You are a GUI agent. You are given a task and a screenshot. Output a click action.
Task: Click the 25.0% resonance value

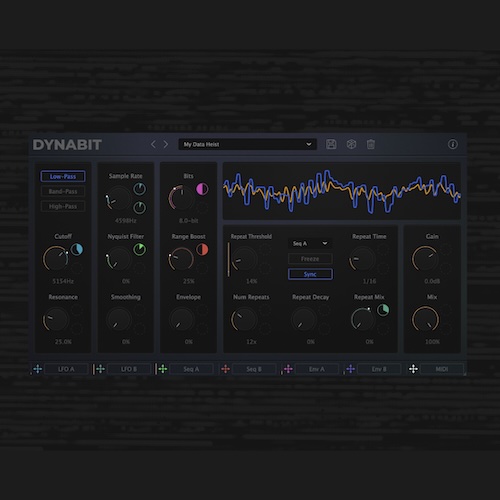click(x=63, y=342)
